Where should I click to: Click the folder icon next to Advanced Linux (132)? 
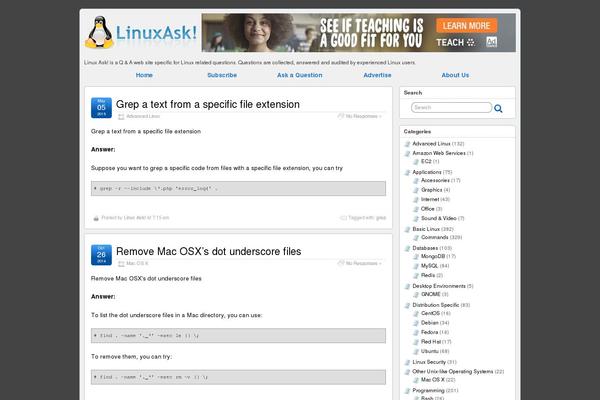click(408, 144)
